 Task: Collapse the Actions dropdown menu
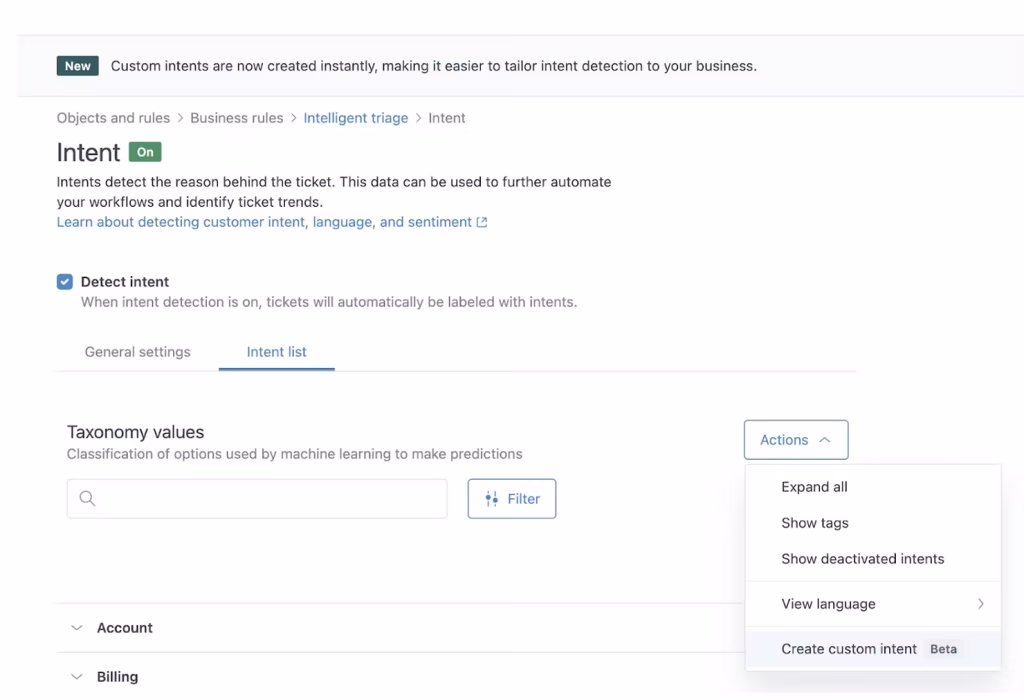coord(795,439)
